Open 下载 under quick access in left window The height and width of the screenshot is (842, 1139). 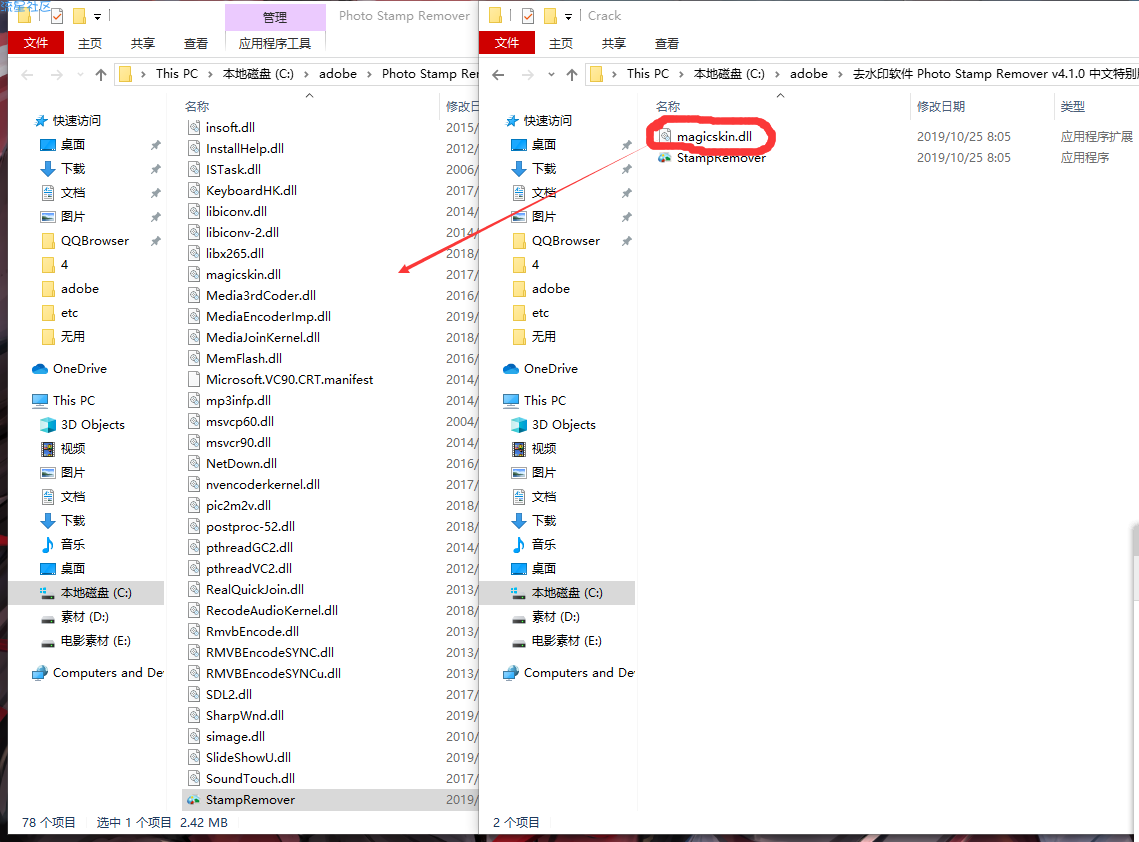[x=73, y=169]
